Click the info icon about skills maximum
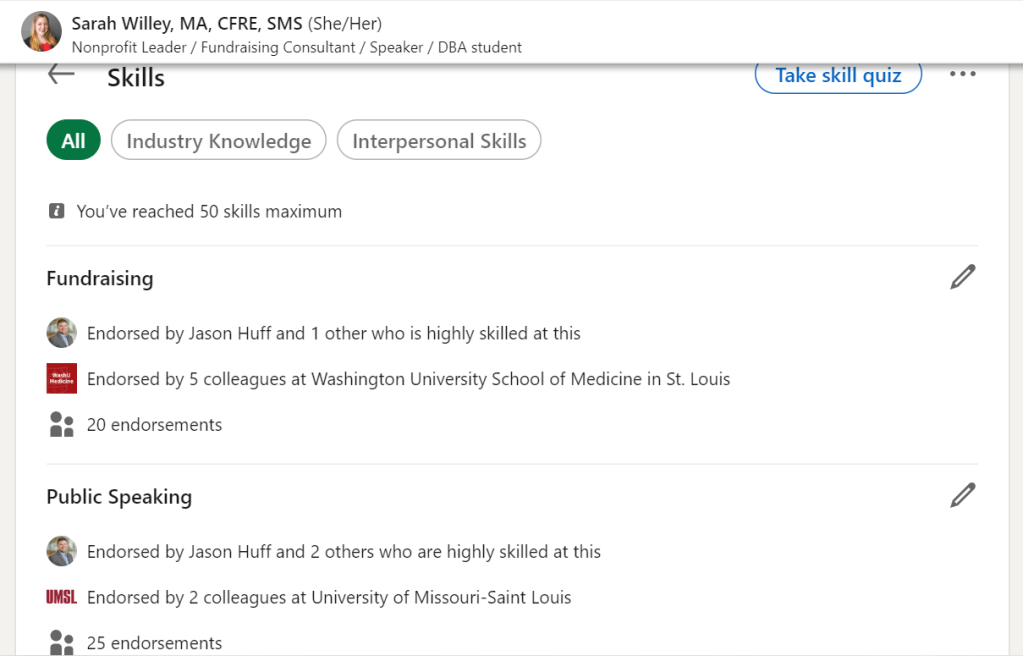 click(57, 212)
